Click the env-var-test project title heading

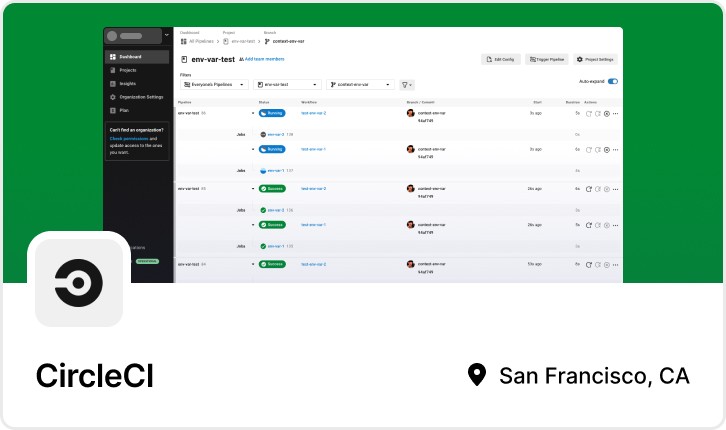(x=213, y=59)
